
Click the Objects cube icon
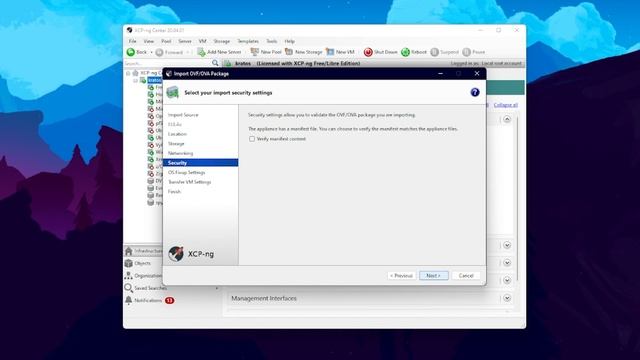tap(129, 263)
